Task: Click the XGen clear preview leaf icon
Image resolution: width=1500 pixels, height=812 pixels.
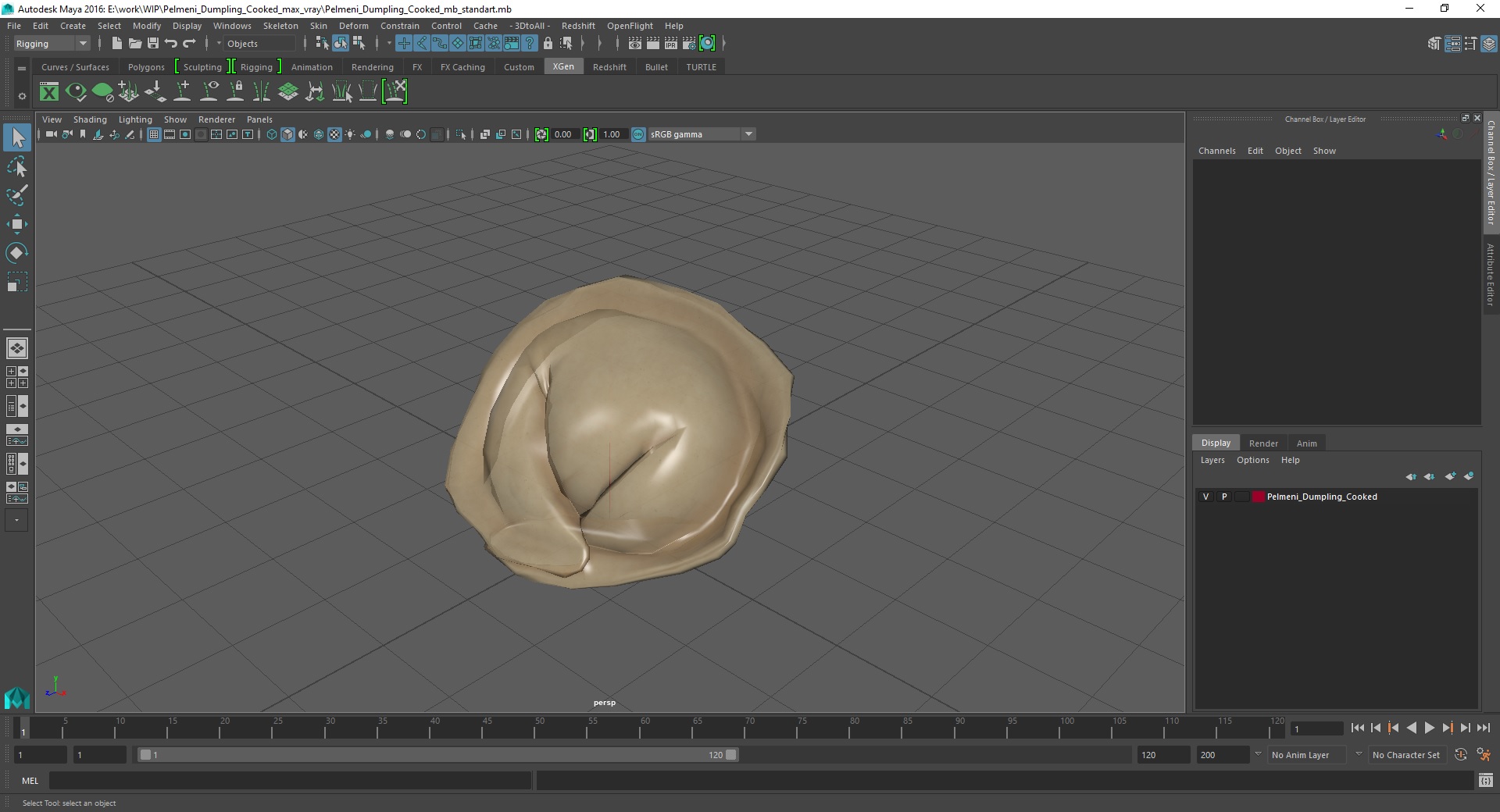Action: click(x=102, y=92)
